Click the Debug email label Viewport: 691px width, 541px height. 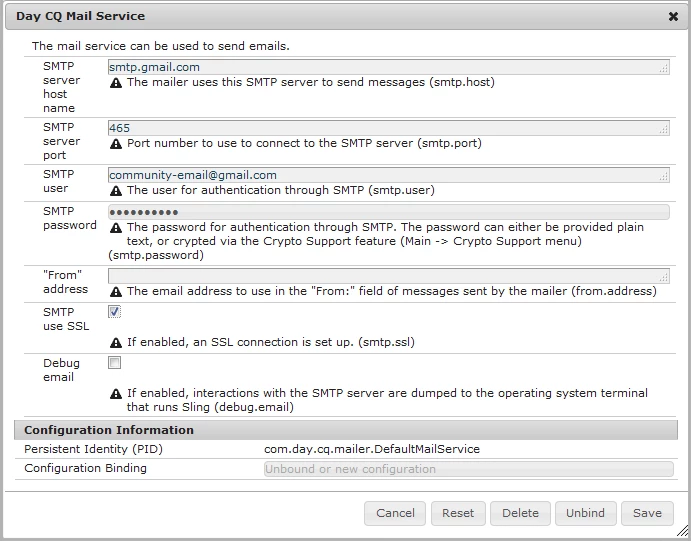[61, 370]
